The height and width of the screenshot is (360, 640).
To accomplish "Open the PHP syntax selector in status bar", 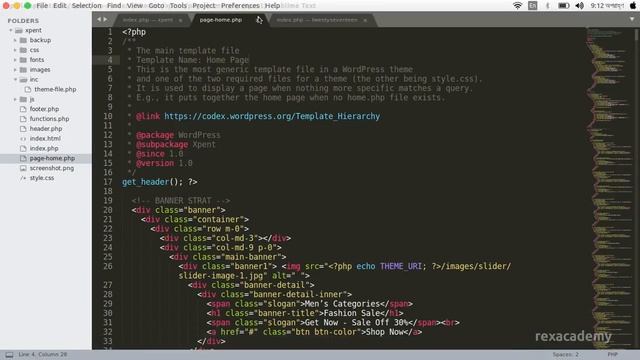I will 612,354.
